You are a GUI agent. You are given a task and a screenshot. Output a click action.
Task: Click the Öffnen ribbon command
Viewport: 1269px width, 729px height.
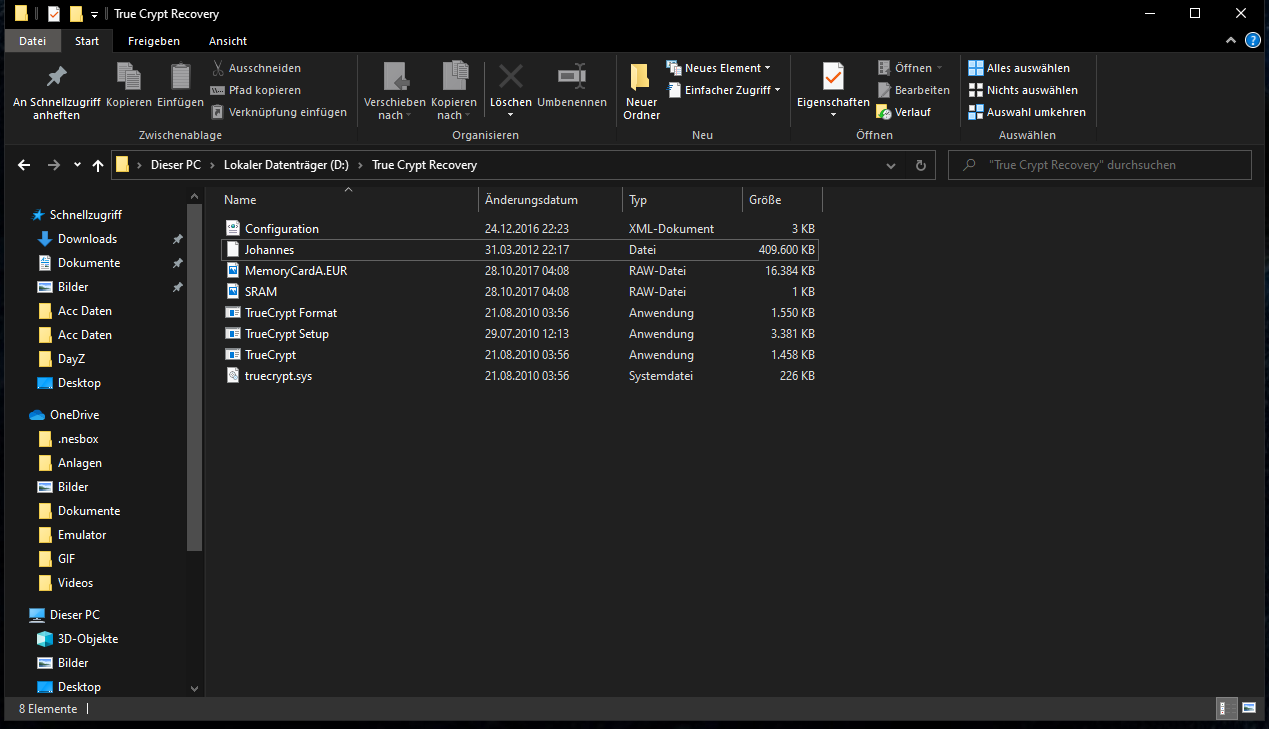pyautogui.click(x=910, y=68)
